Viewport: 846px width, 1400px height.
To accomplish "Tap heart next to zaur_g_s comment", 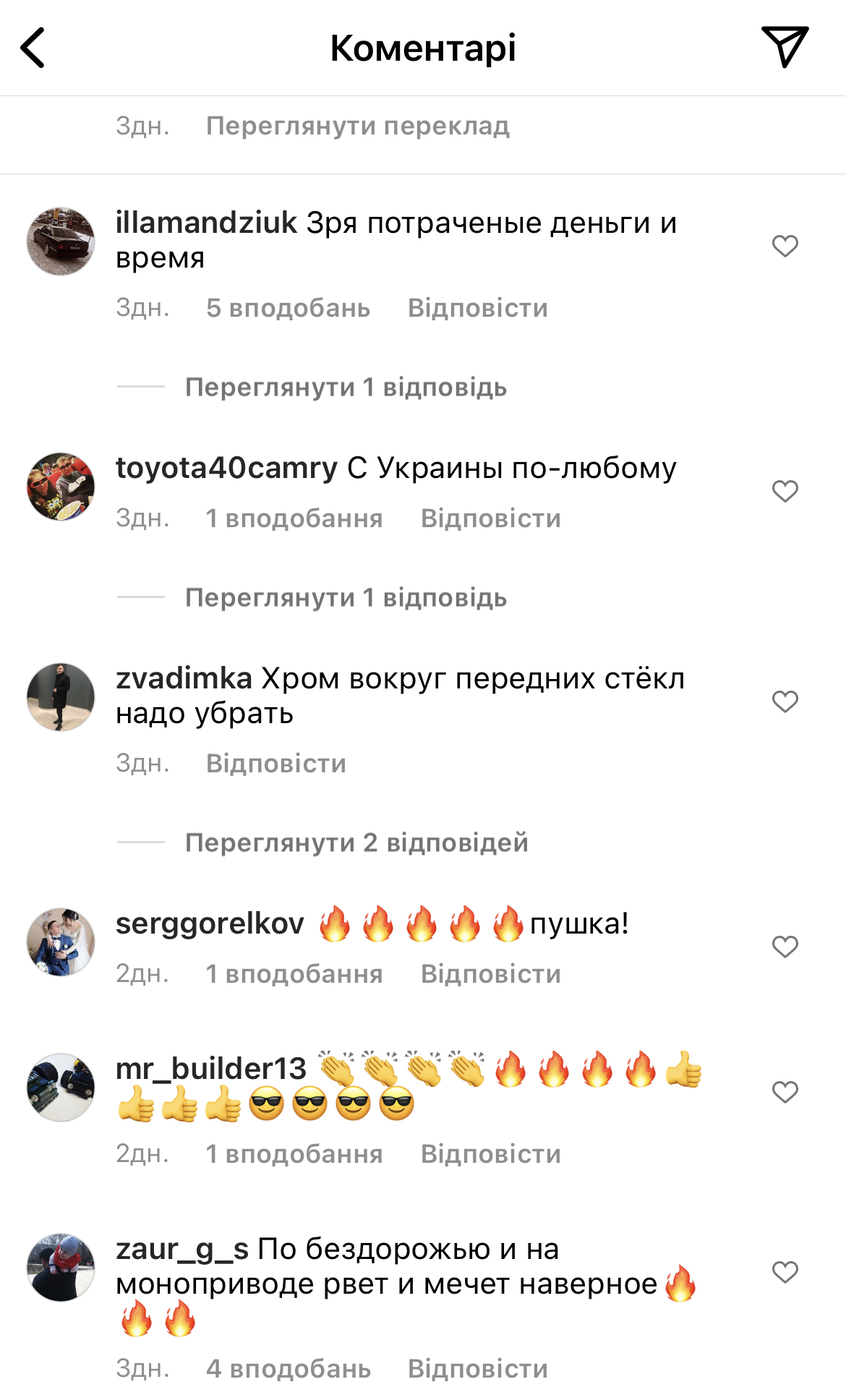I will tap(785, 1272).
